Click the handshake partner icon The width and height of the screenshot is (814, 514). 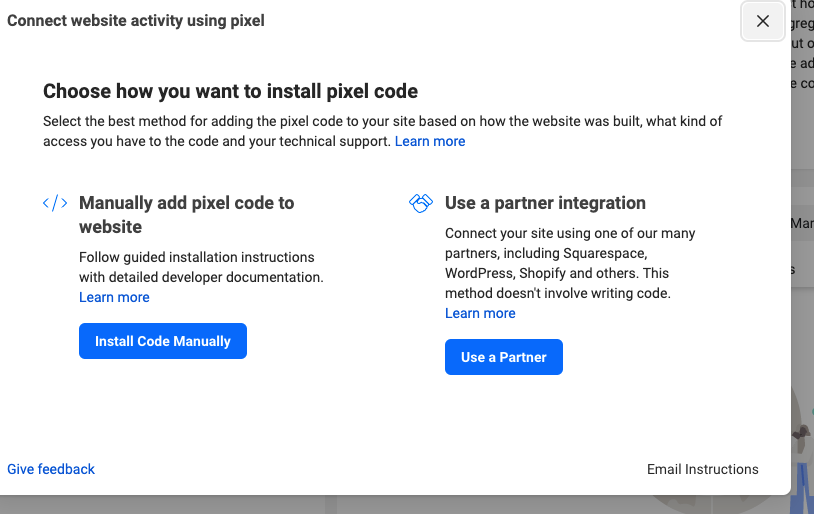(421, 203)
